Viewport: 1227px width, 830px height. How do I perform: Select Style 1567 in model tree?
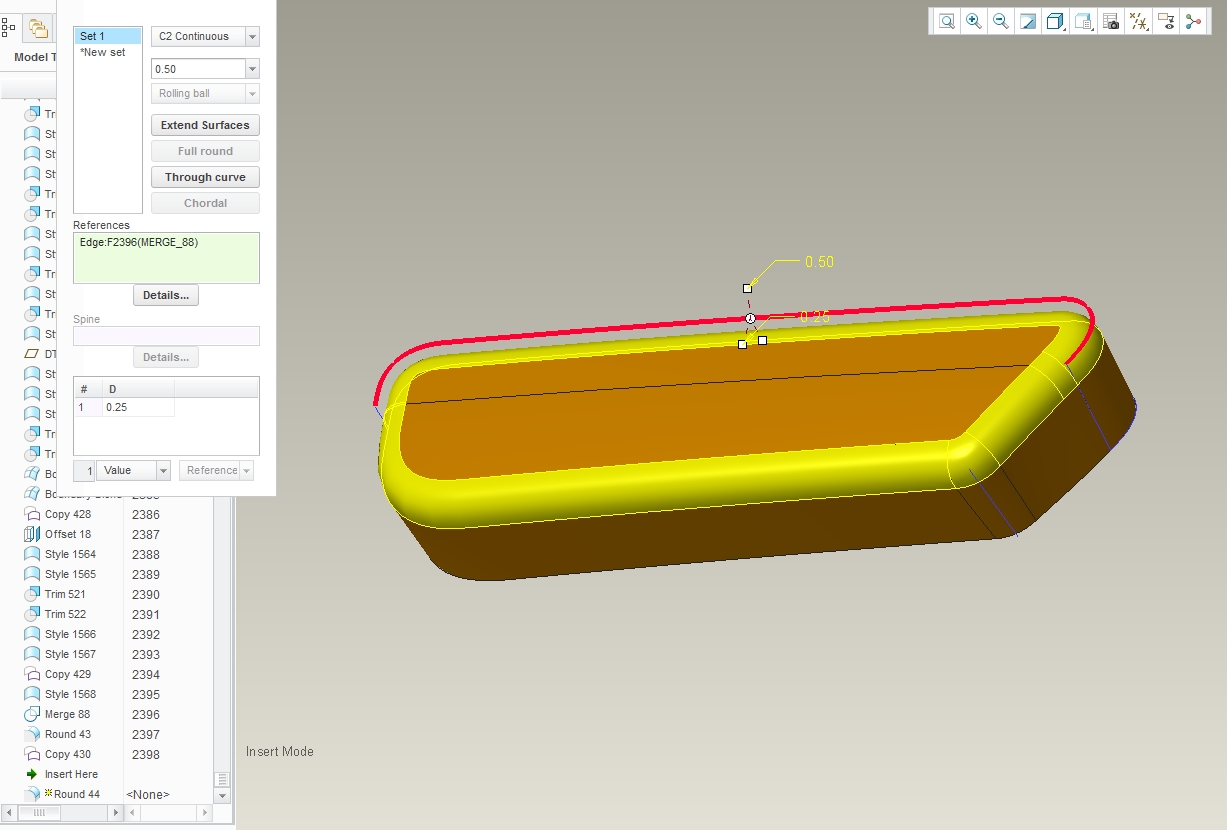tap(71, 654)
